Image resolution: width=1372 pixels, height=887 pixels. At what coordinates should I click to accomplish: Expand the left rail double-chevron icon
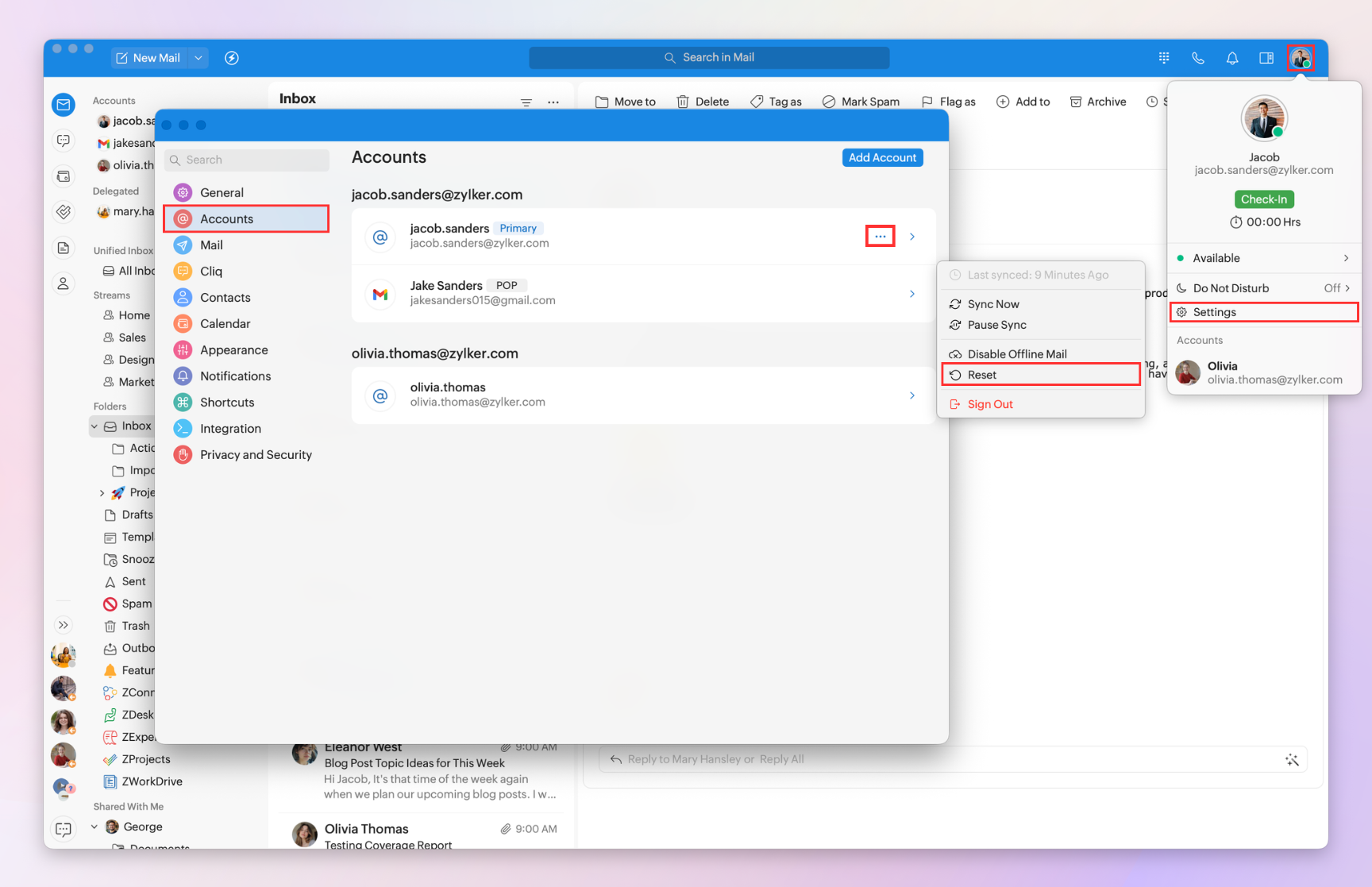[64, 625]
